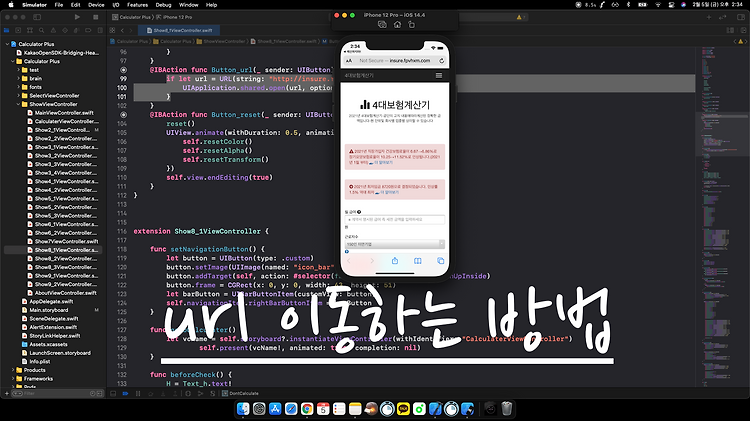
Task: Open the Debug menu
Action: point(163,5)
